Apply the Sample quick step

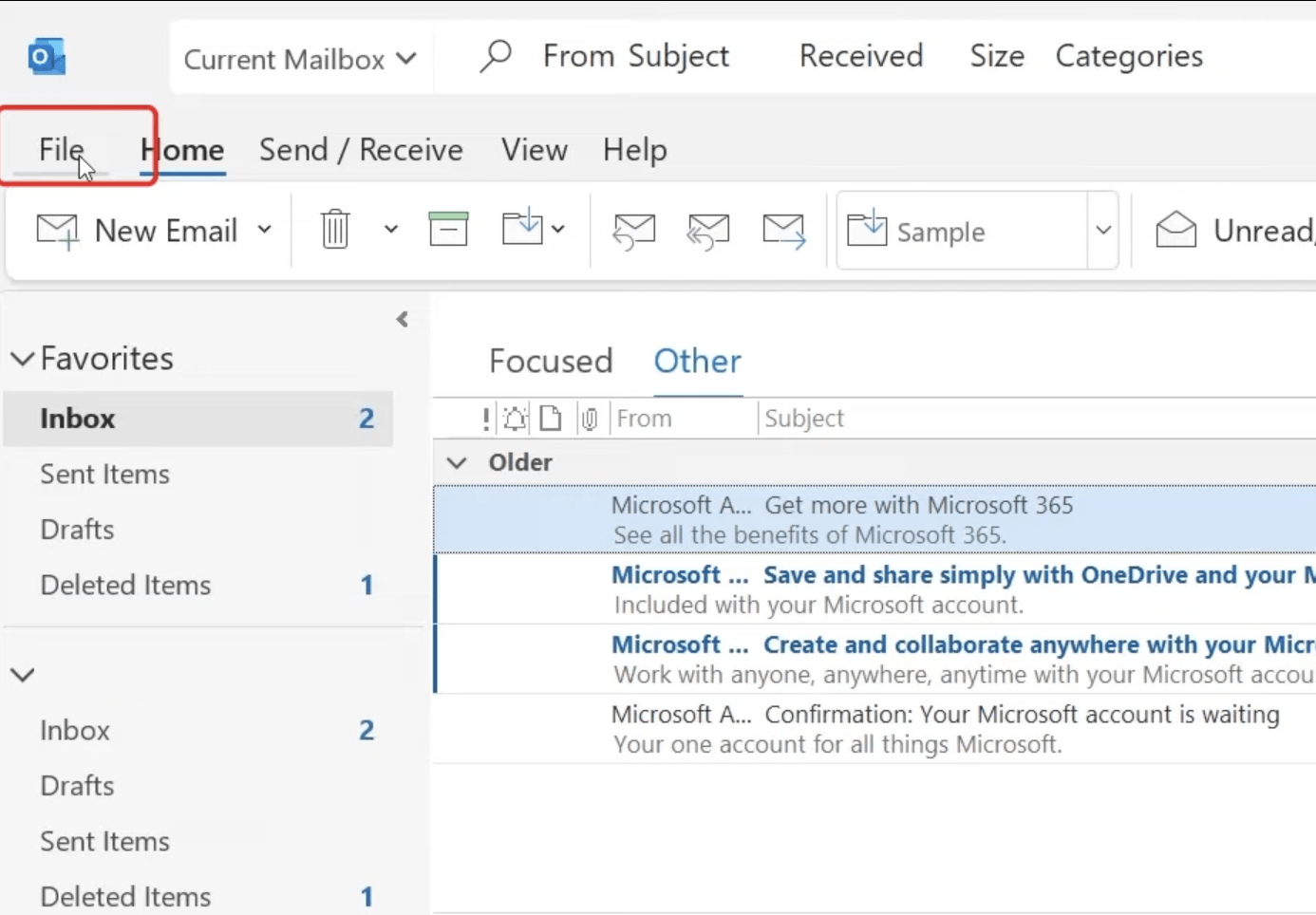pos(962,231)
